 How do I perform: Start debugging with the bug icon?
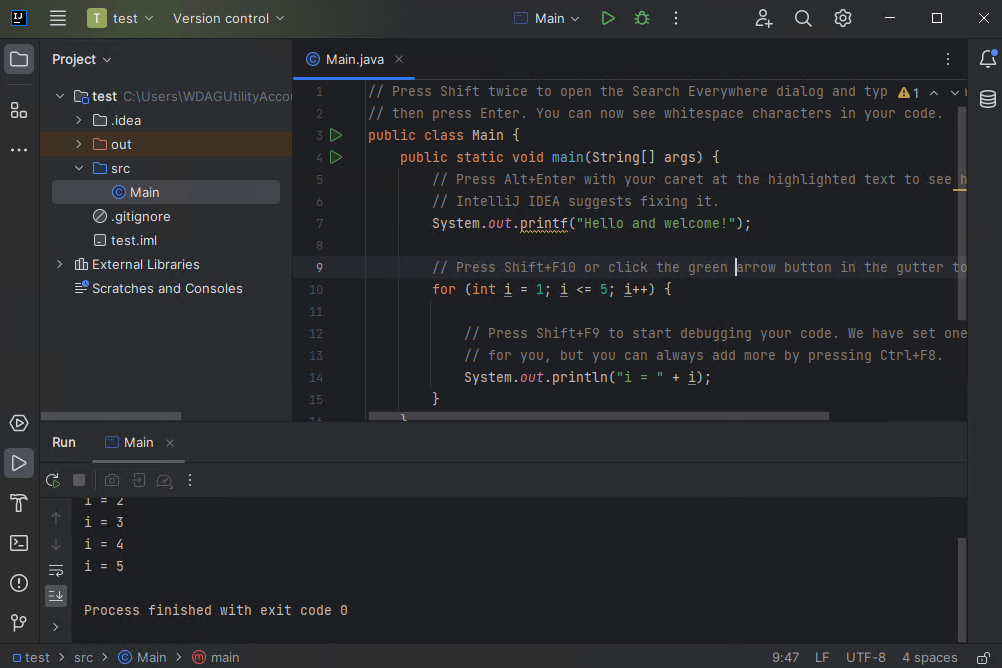(x=642, y=18)
